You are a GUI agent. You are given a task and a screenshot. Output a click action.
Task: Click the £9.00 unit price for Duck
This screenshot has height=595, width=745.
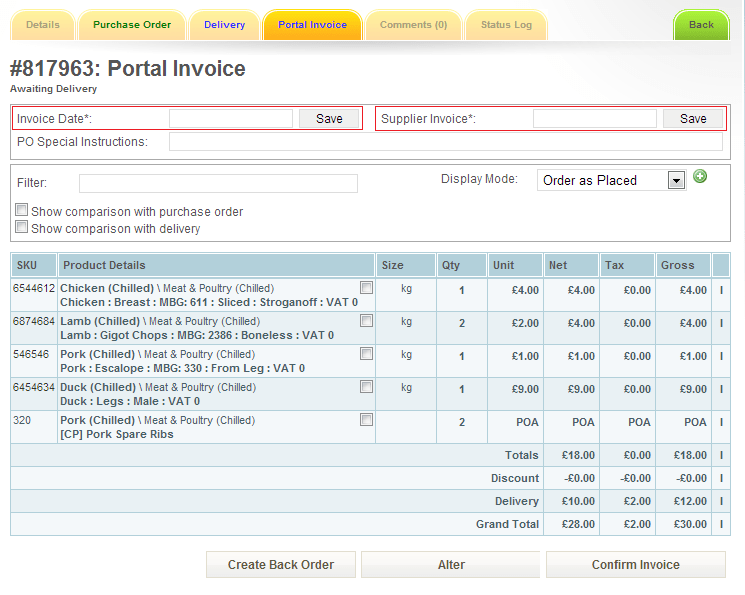point(525,389)
